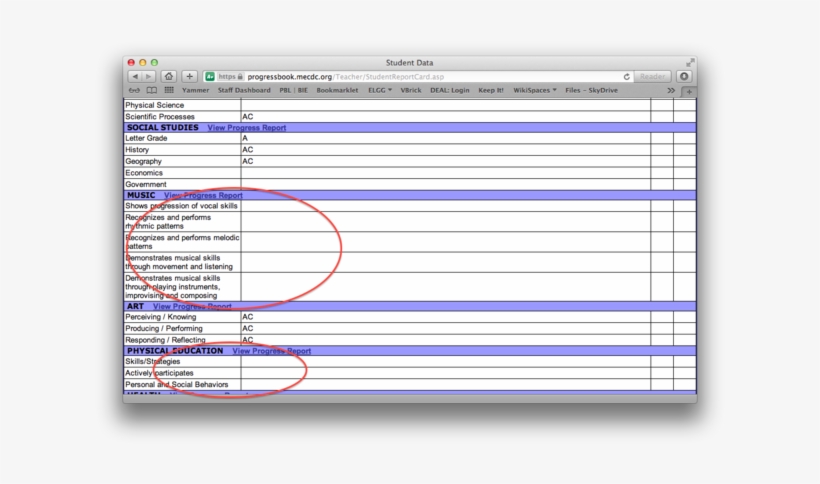Click the History row label
The image size is (820, 484).
click(137, 149)
